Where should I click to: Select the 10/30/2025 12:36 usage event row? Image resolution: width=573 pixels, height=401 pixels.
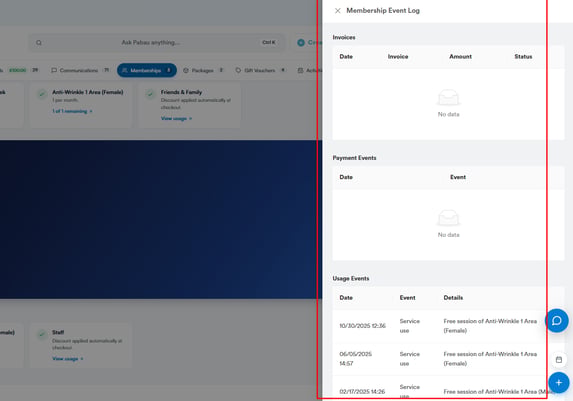tap(439, 326)
